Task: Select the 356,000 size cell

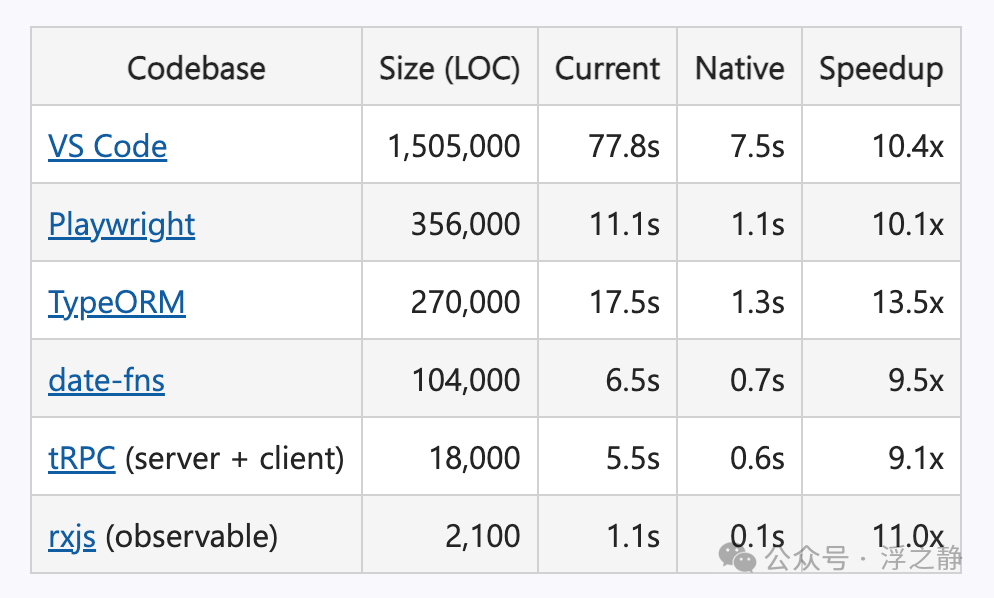Action: tap(450, 223)
